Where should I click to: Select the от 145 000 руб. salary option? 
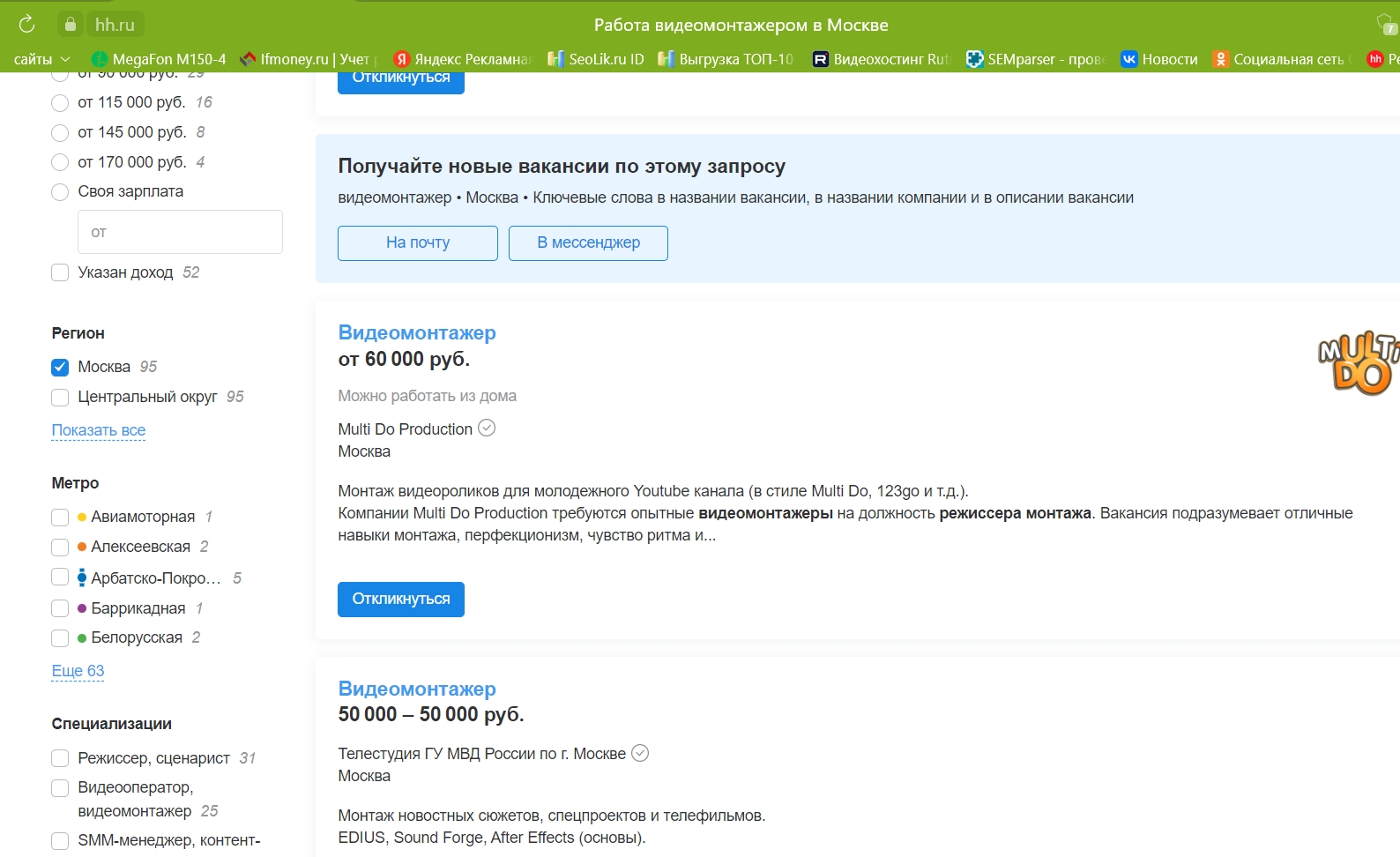pyautogui.click(x=60, y=133)
